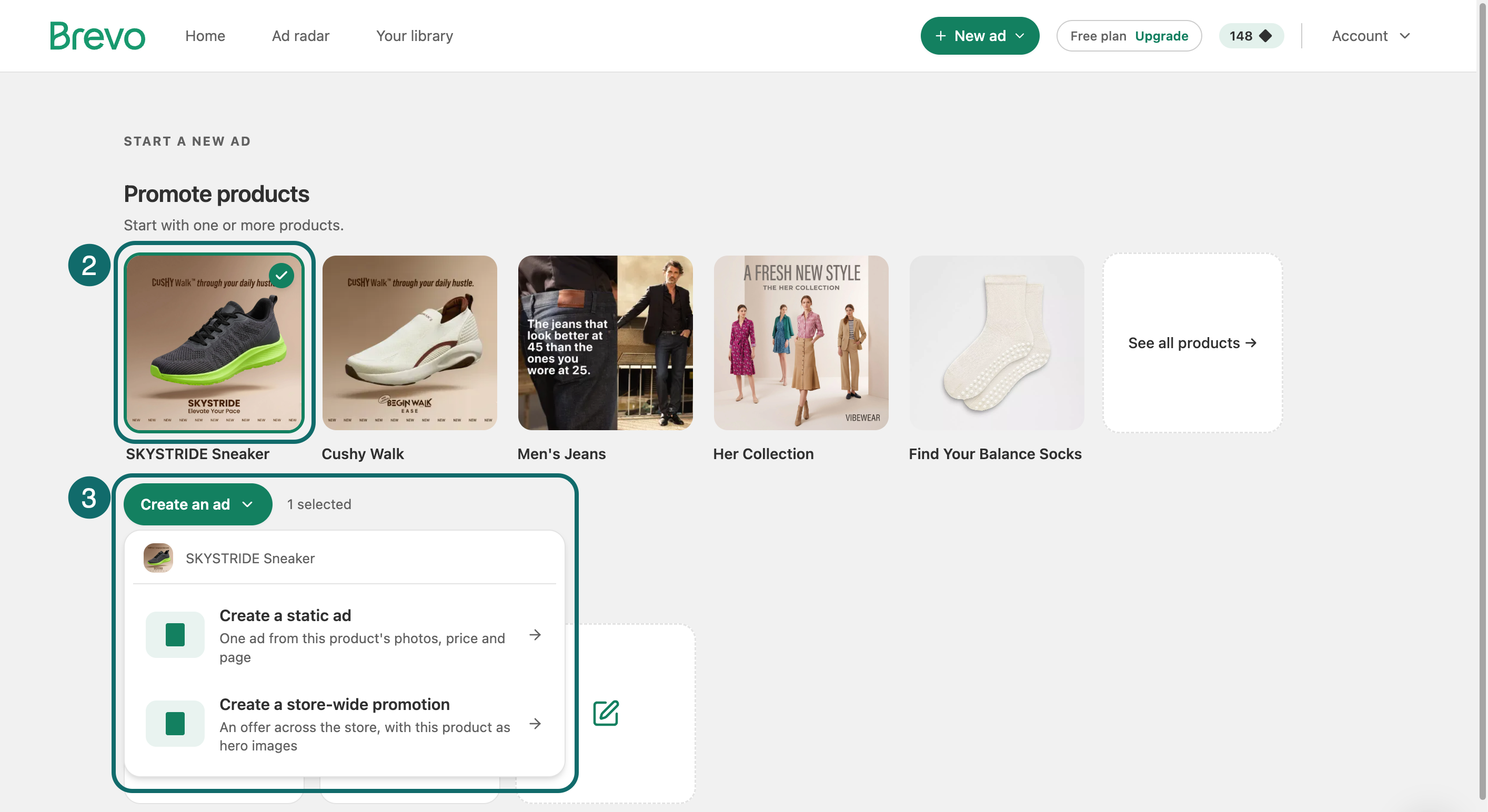Click the arrow next to Create a static ad
This screenshot has height=812, width=1488.
coord(536,635)
